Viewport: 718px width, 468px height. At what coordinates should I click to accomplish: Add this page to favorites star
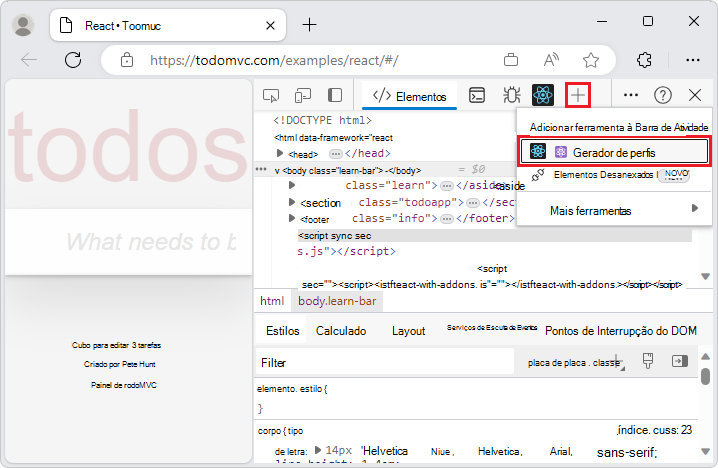click(x=591, y=60)
